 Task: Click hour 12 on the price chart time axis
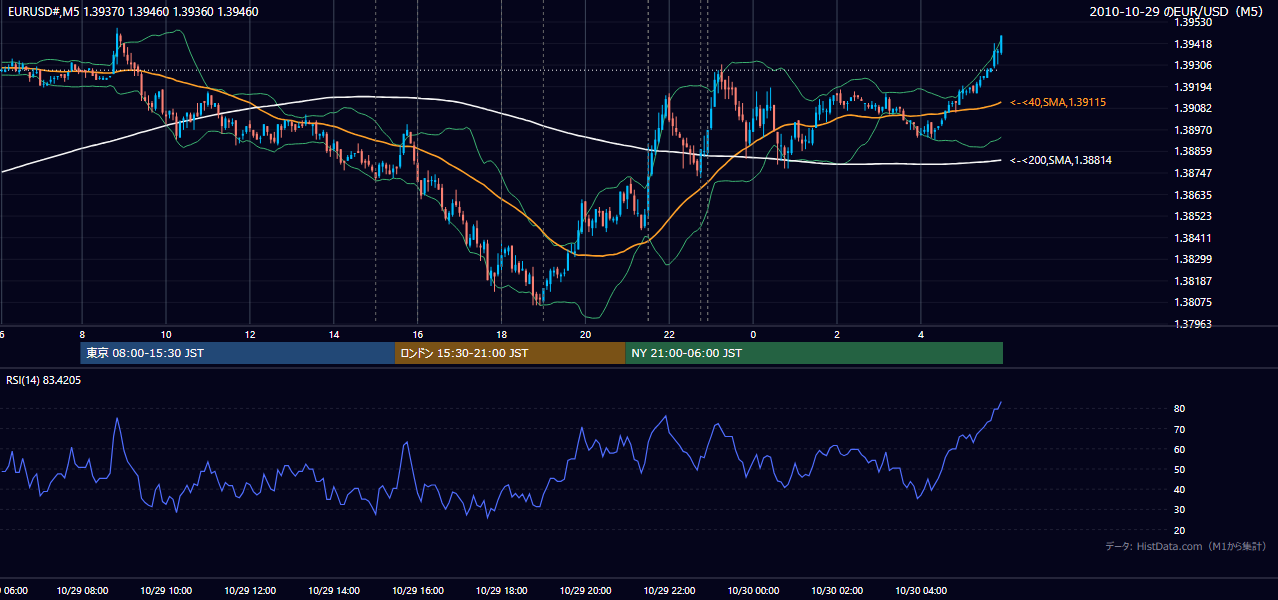[x=249, y=335]
